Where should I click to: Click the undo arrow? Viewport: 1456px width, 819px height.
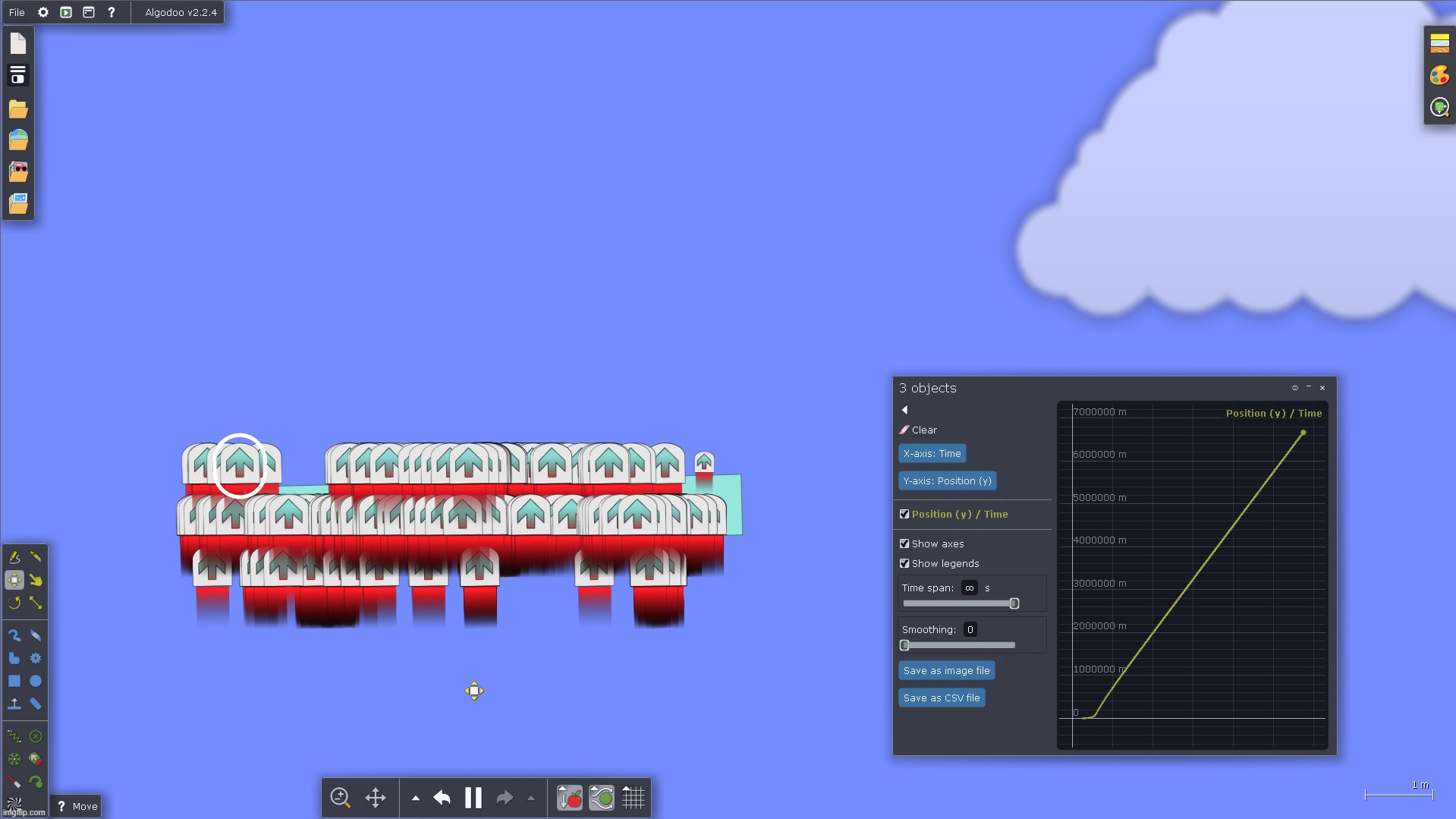point(442,798)
